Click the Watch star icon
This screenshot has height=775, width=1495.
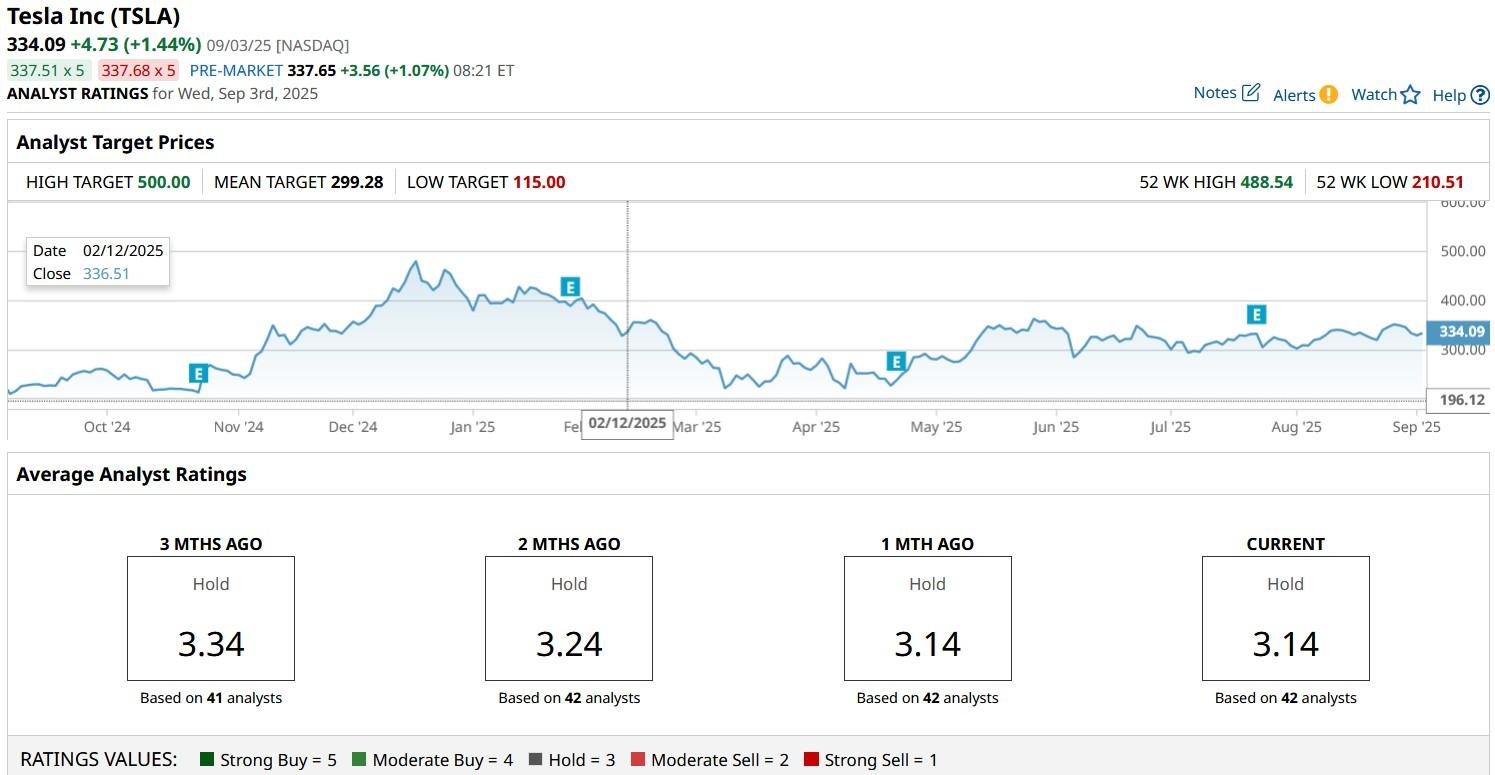pos(1410,95)
